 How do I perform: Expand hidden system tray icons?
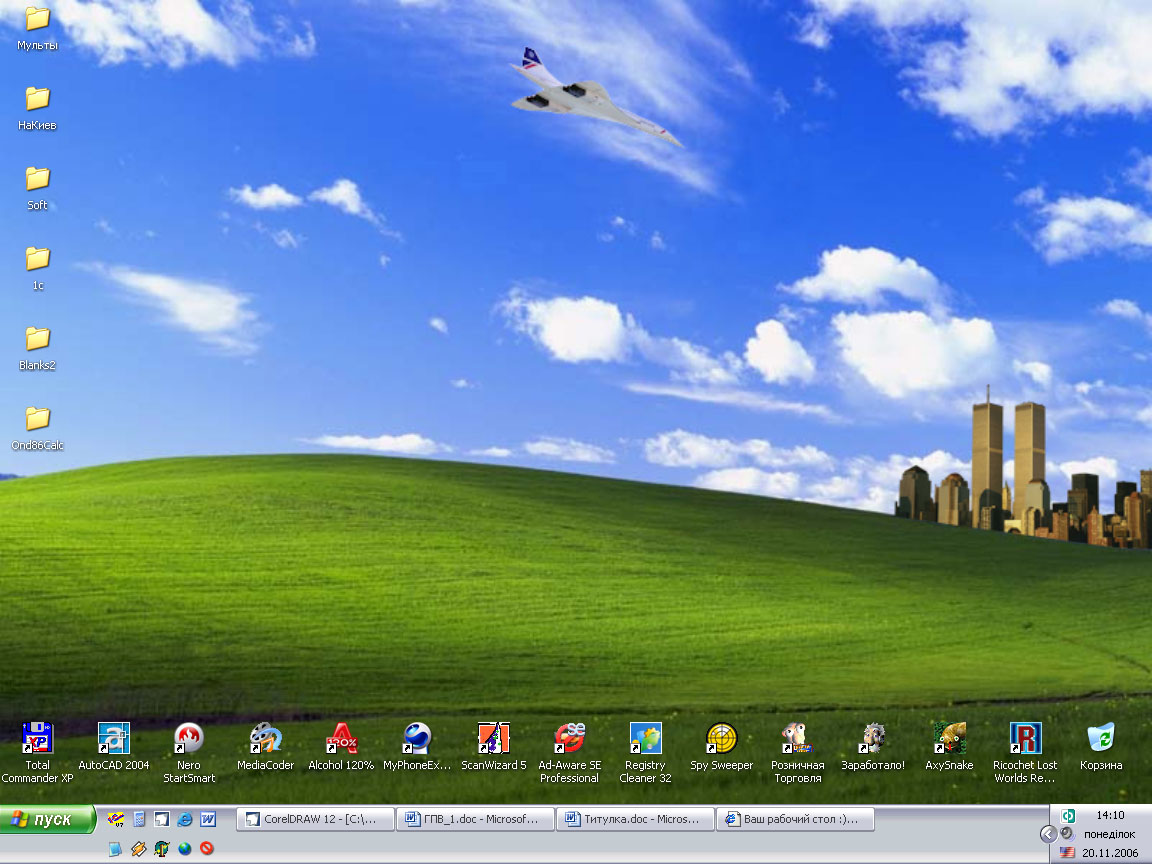(x=1048, y=834)
